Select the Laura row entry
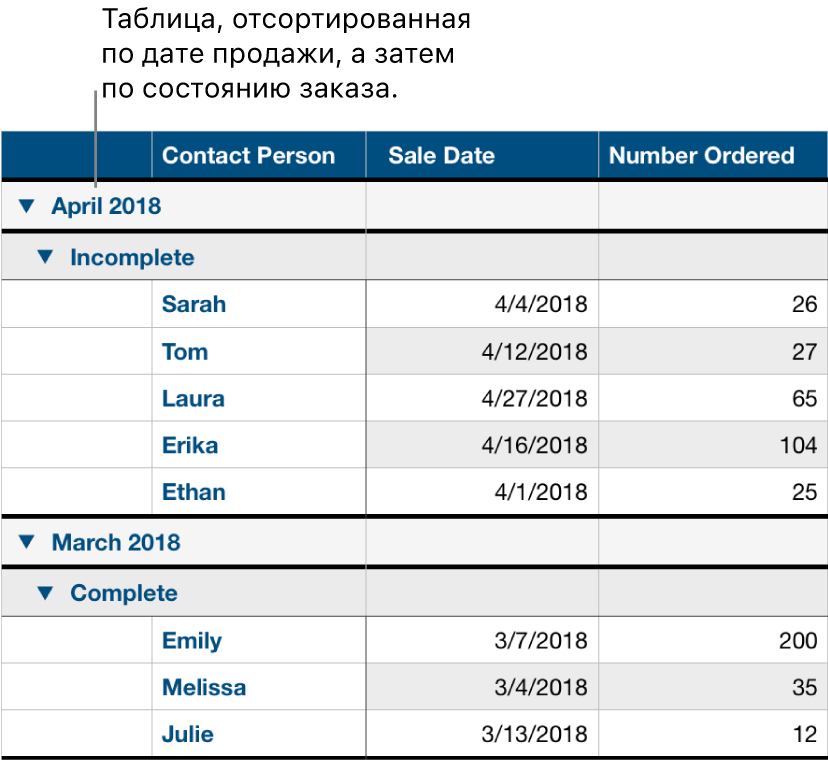This screenshot has width=828, height=761. (192, 398)
